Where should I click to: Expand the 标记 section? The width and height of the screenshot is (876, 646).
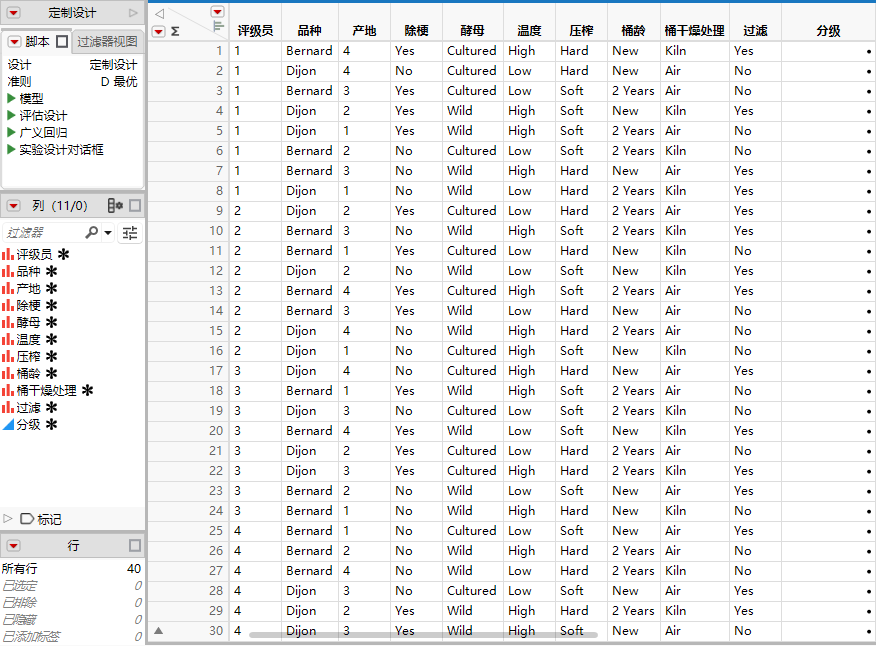click(x=8, y=519)
